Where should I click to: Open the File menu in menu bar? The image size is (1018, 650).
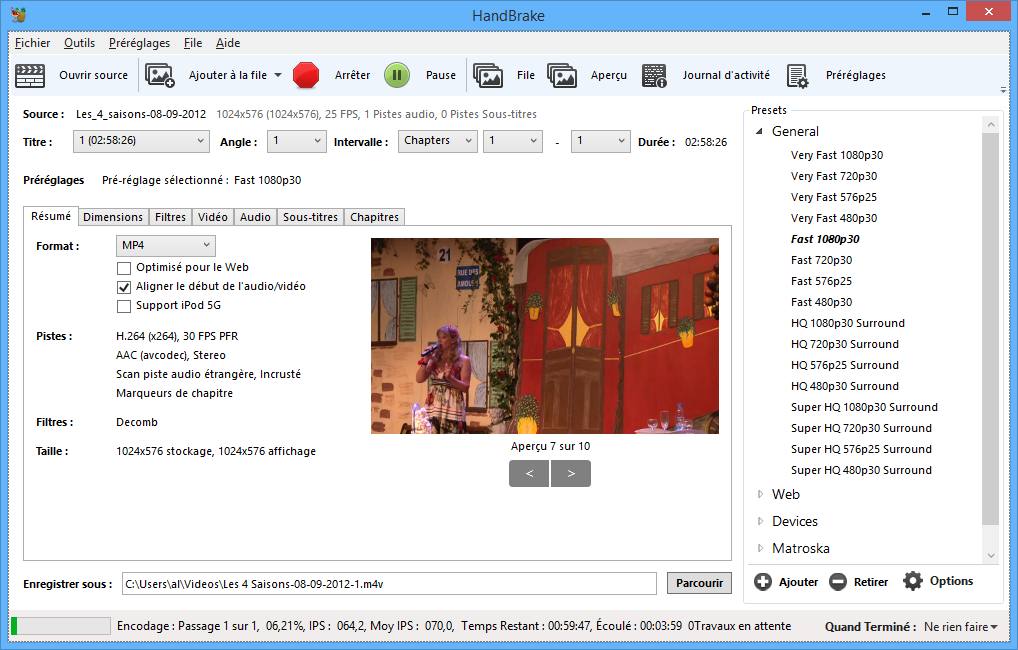[x=193, y=43]
